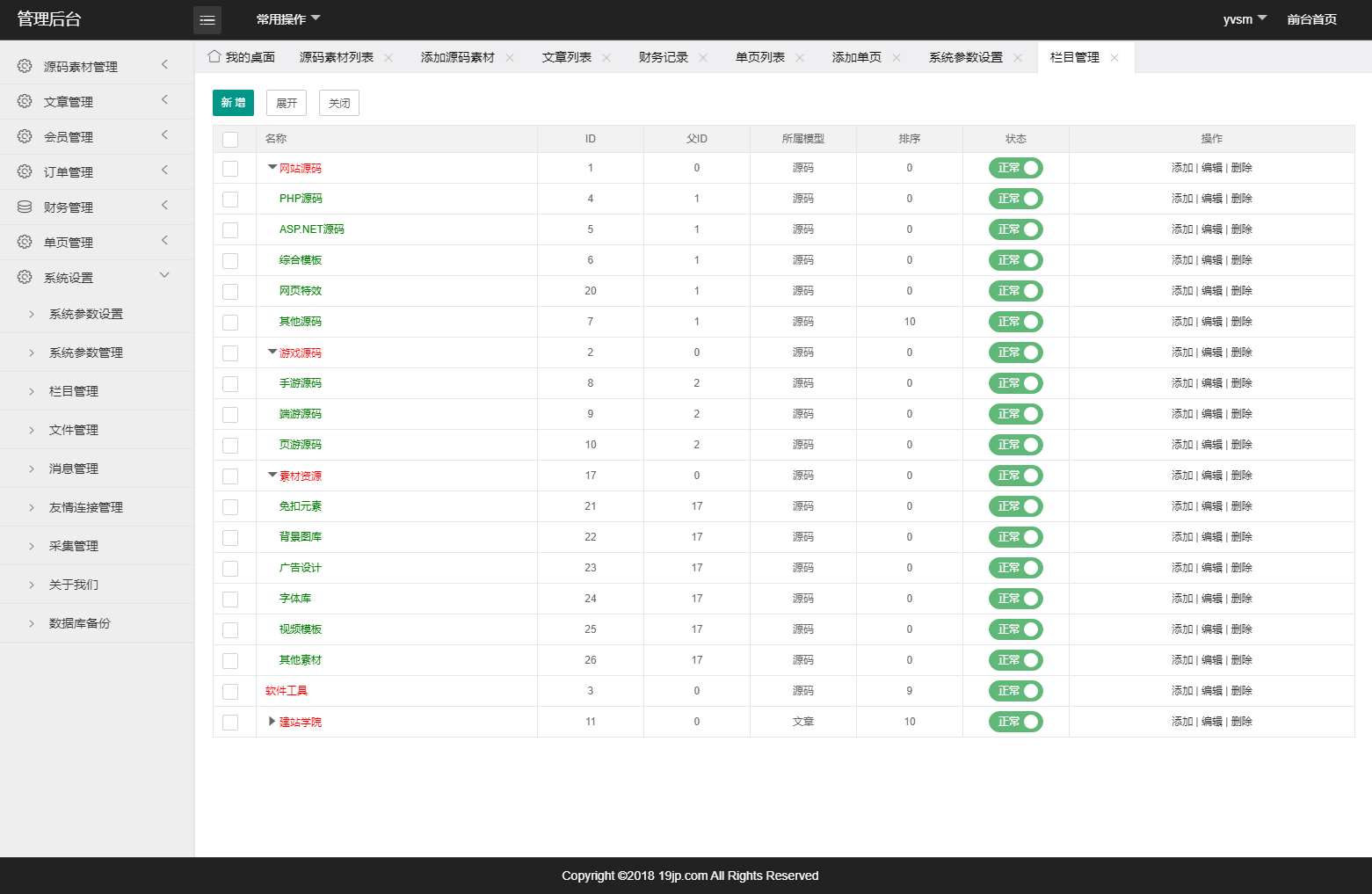Click 添加 link for 字体库 row
1372x894 pixels.
(1182, 599)
